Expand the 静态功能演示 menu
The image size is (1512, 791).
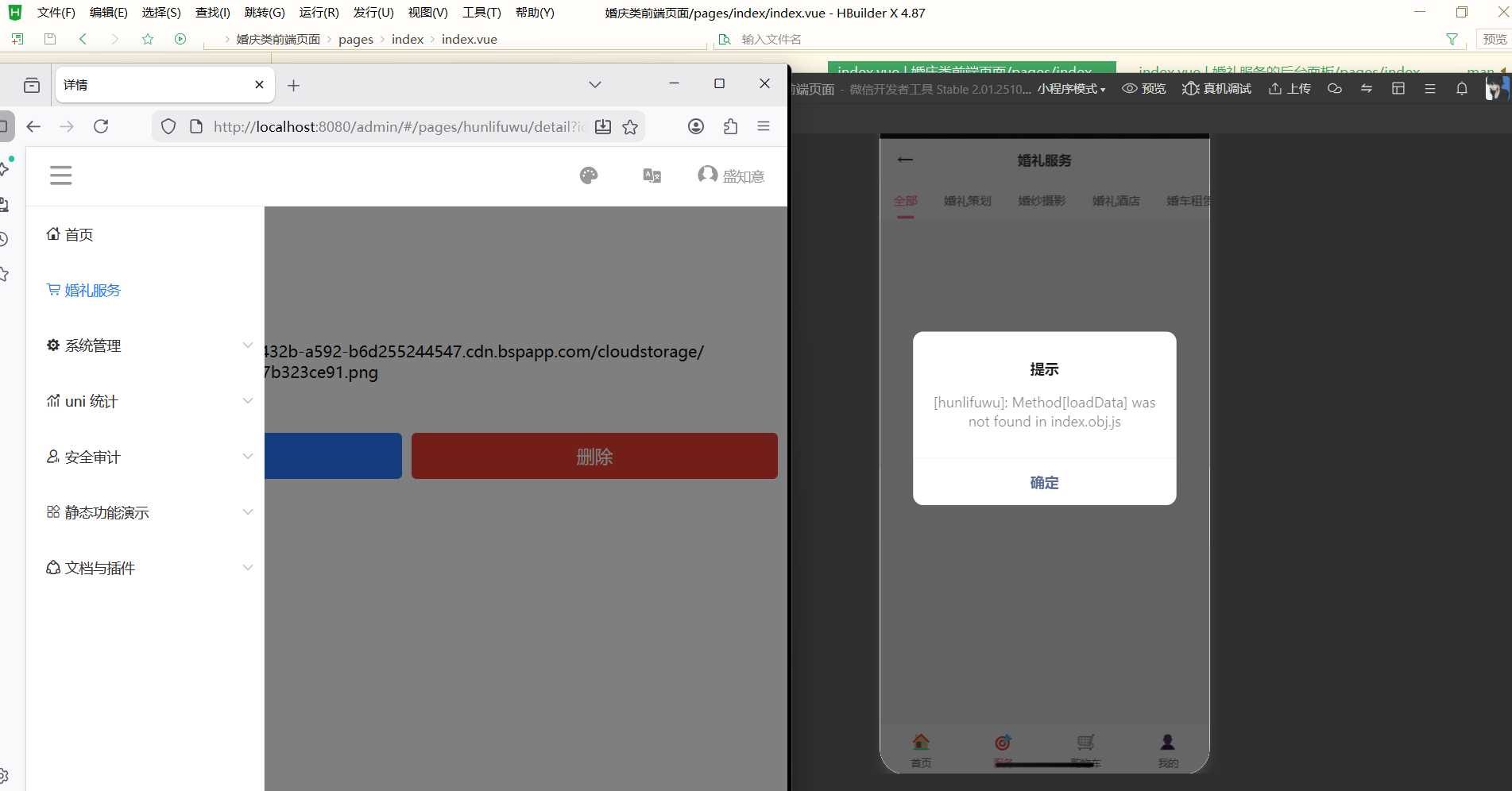[145, 512]
